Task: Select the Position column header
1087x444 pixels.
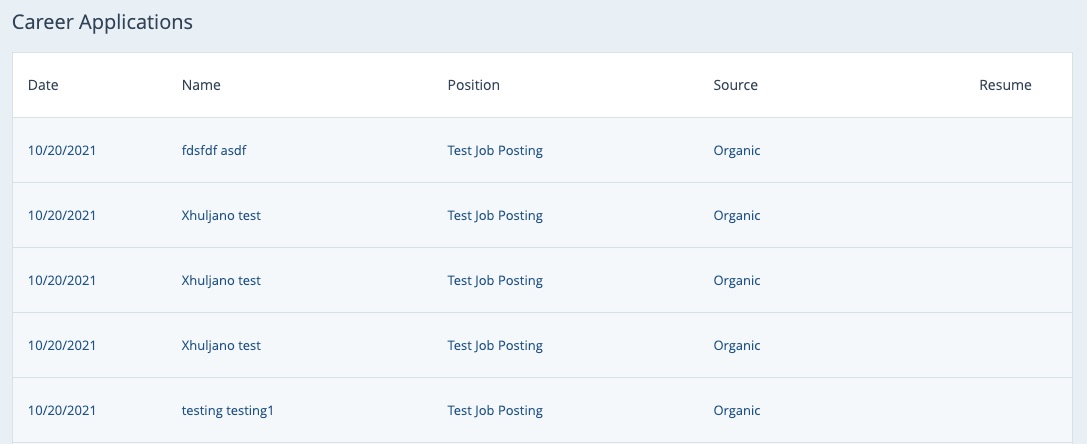Action: click(x=473, y=85)
